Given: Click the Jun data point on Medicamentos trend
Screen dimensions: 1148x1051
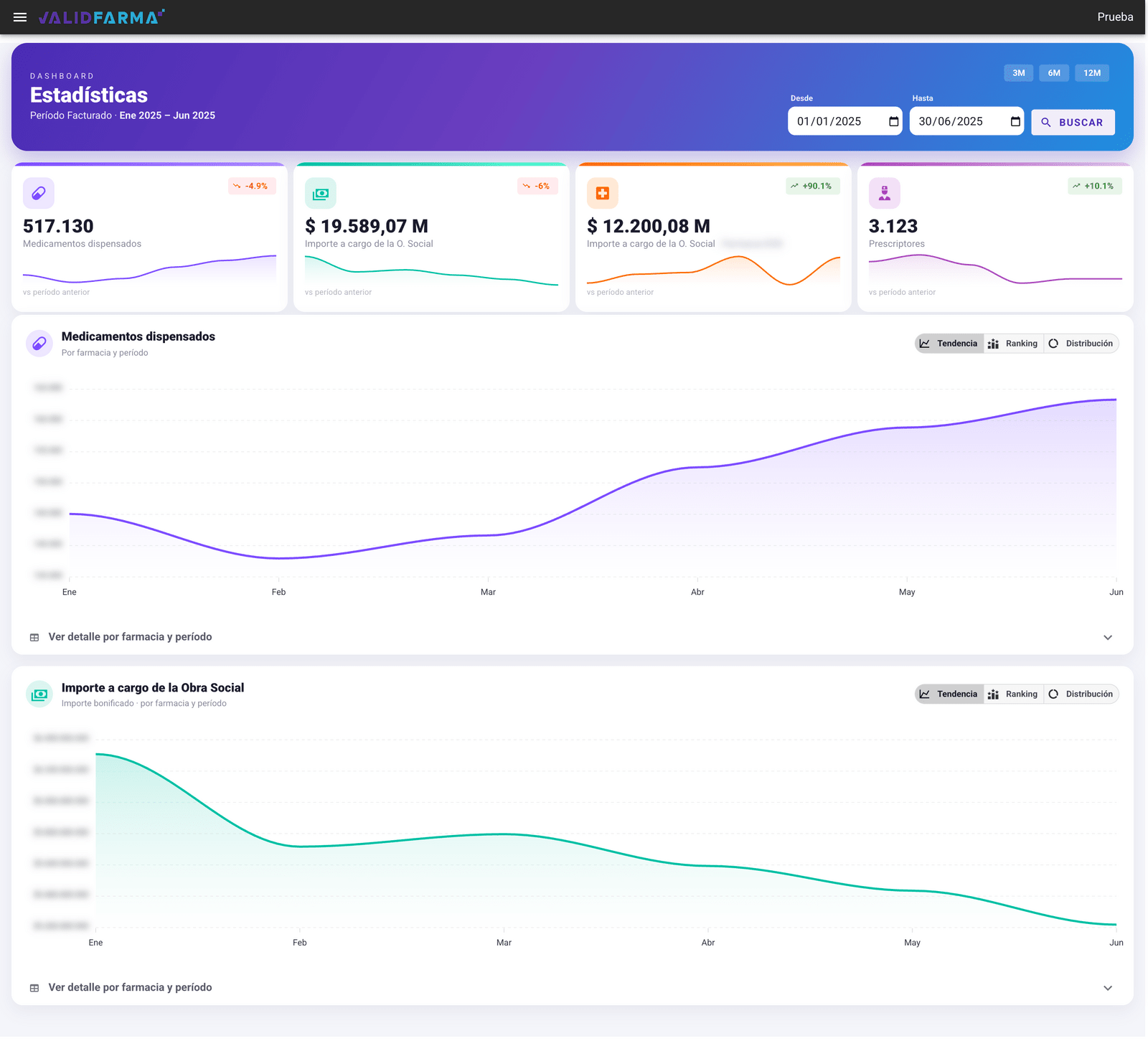Looking at the screenshot, I should pos(1116,400).
